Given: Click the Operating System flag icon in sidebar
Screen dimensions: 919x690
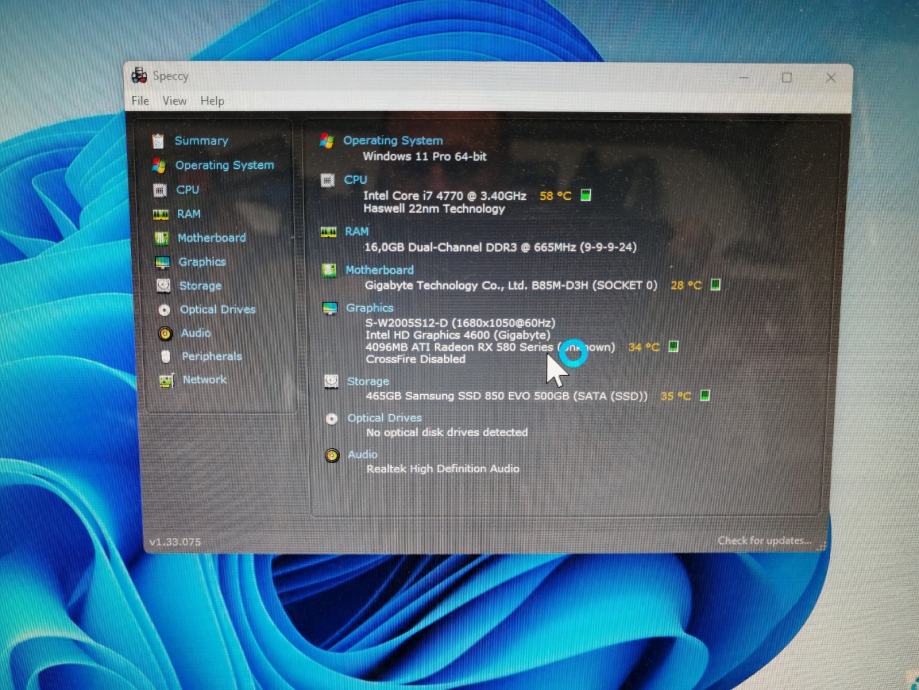Looking at the screenshot, I should [x=159, y=165].
